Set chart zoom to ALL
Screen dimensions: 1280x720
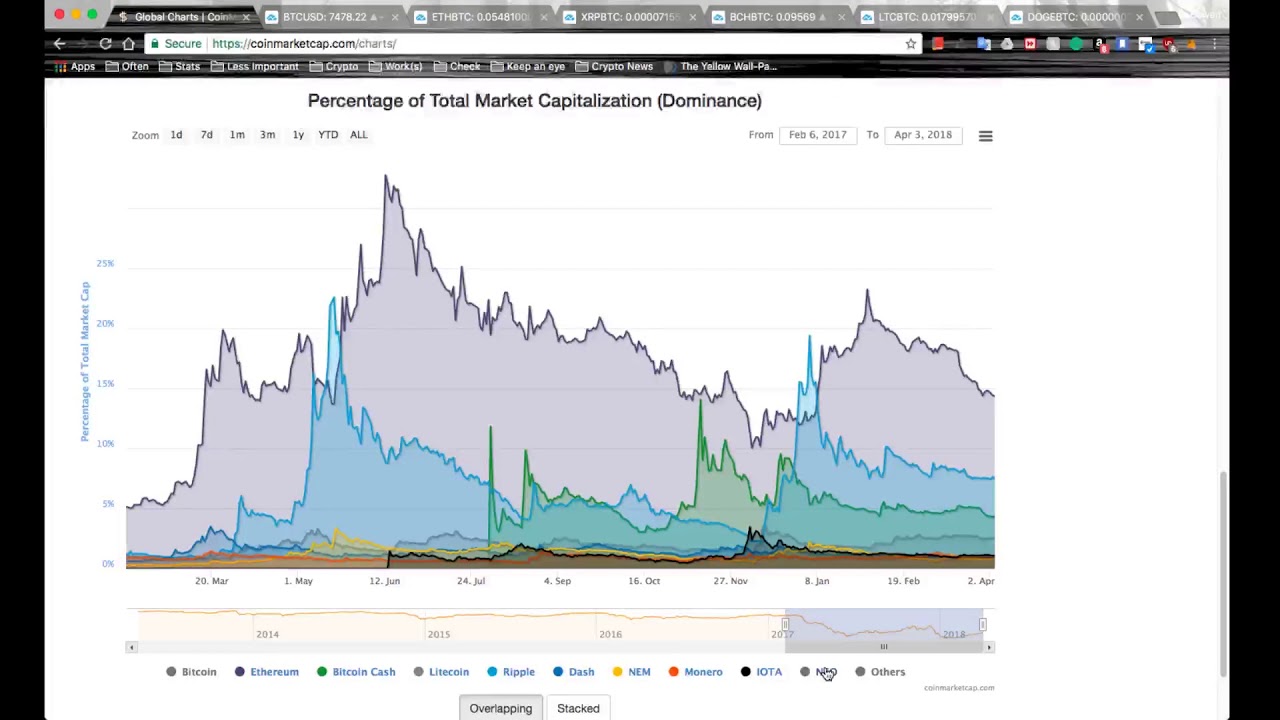(x=358, y=135)
